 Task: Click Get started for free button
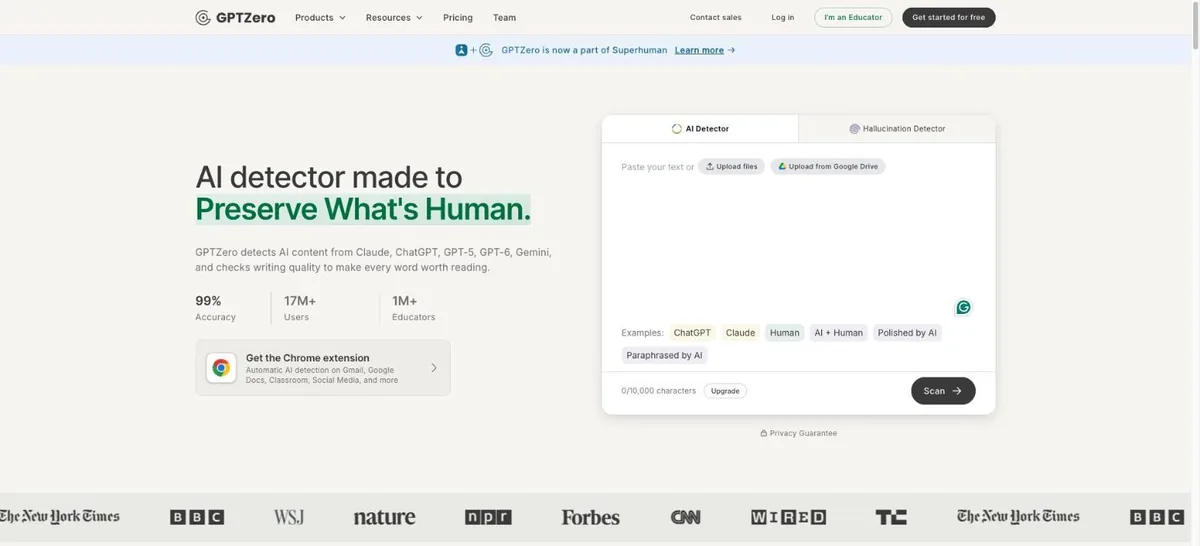(949, 17)
